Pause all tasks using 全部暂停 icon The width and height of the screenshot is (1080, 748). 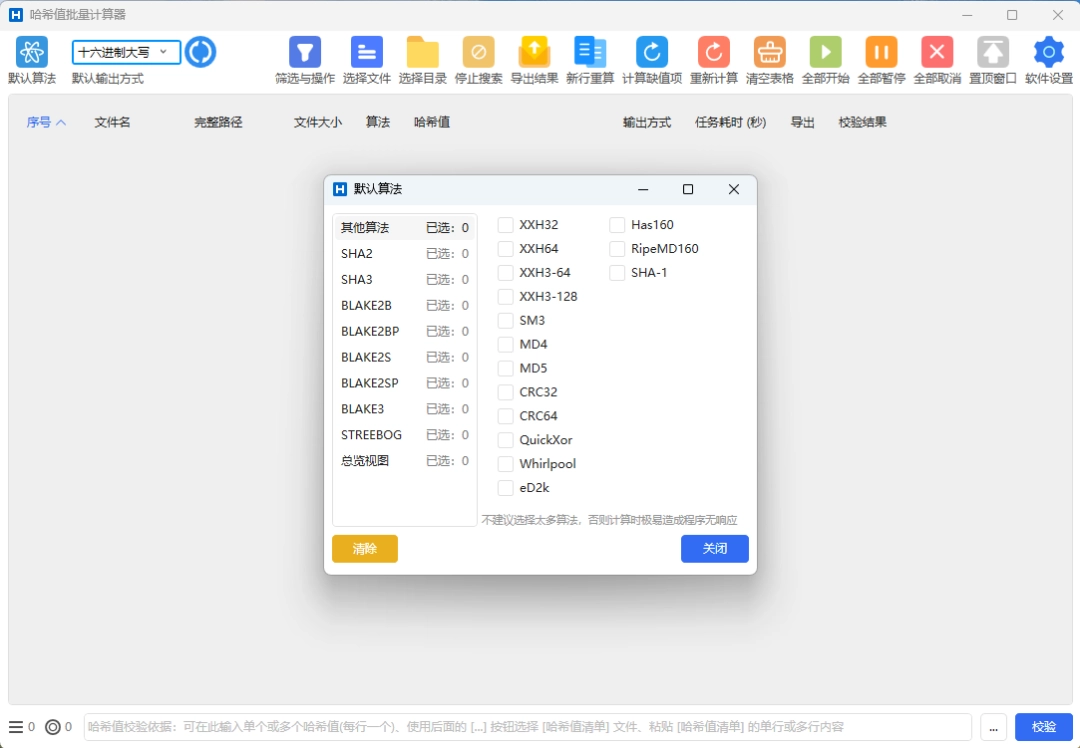point(881,52)
